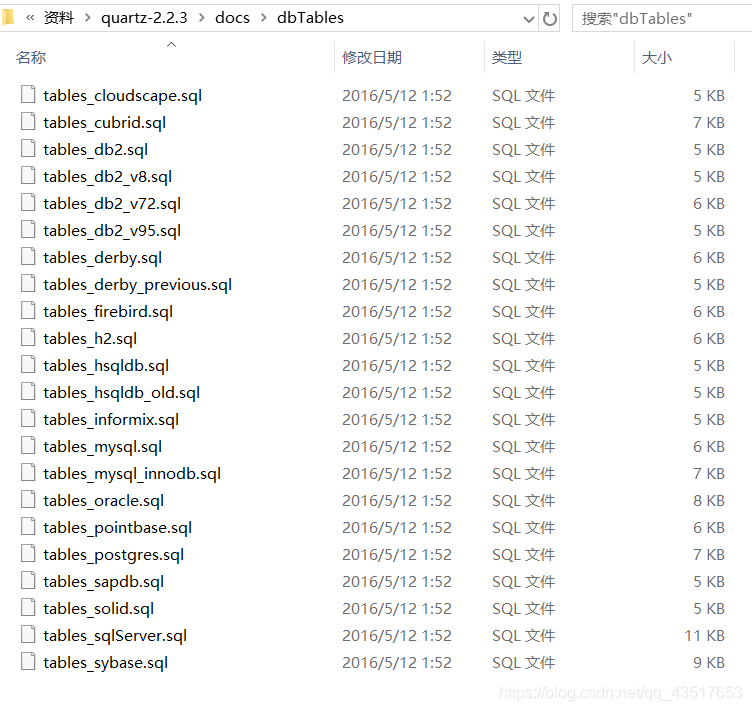This screenshot has height=711, width=752.
Task: Click the 8 KB size of tables_oracle.sql
Action: click(709, 501)
